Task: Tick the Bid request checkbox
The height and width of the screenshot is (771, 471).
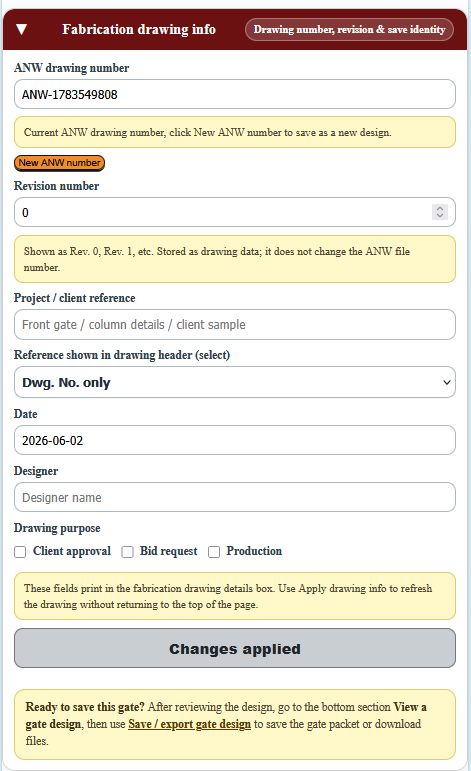Action: point(127,552)
